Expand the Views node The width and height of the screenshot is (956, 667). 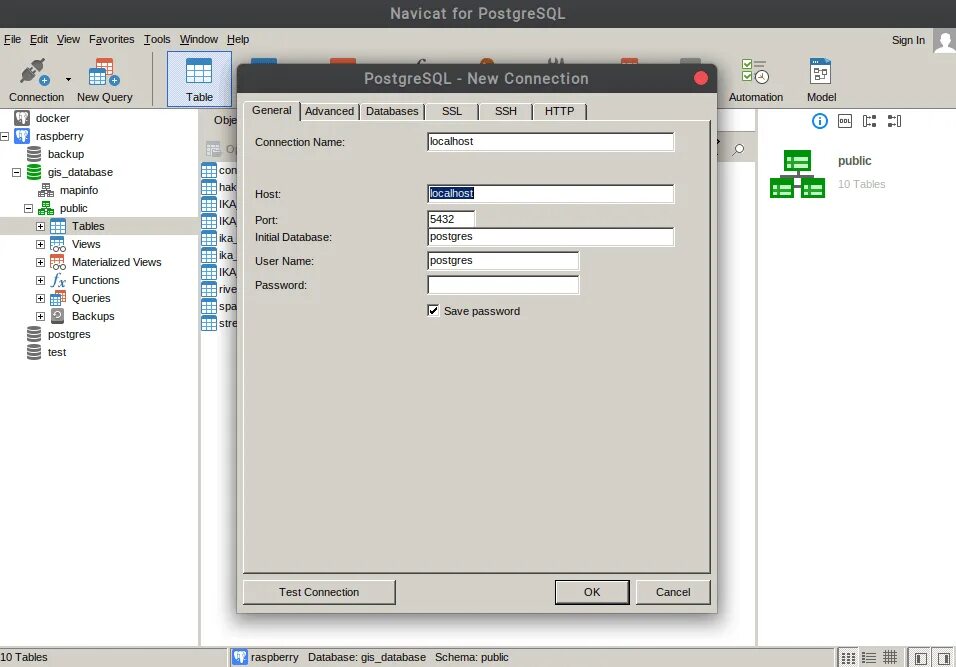[40, 244]
